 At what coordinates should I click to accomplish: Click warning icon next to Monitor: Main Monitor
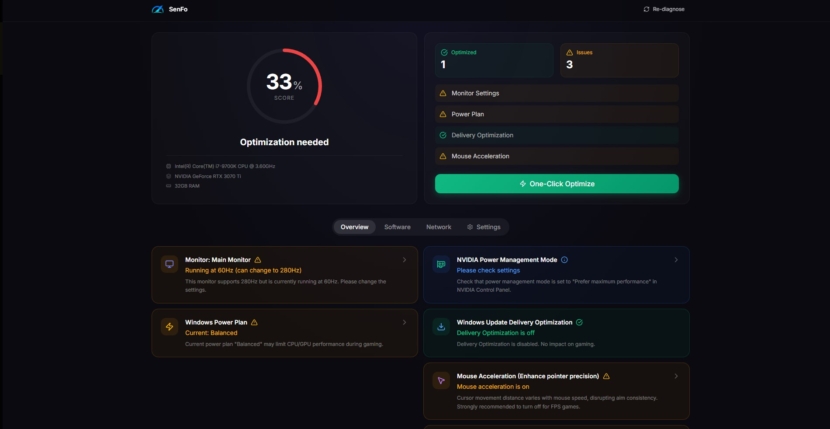[x=258, y=260]
